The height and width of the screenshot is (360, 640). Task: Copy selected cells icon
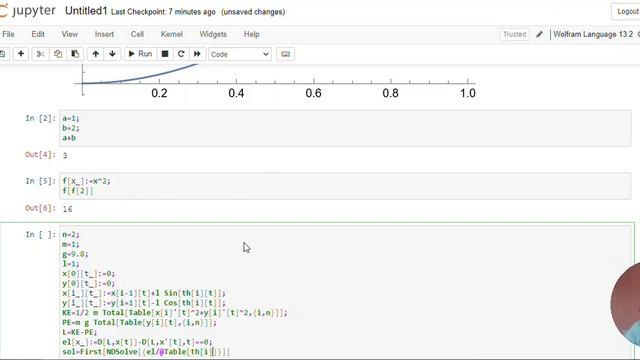58,54
